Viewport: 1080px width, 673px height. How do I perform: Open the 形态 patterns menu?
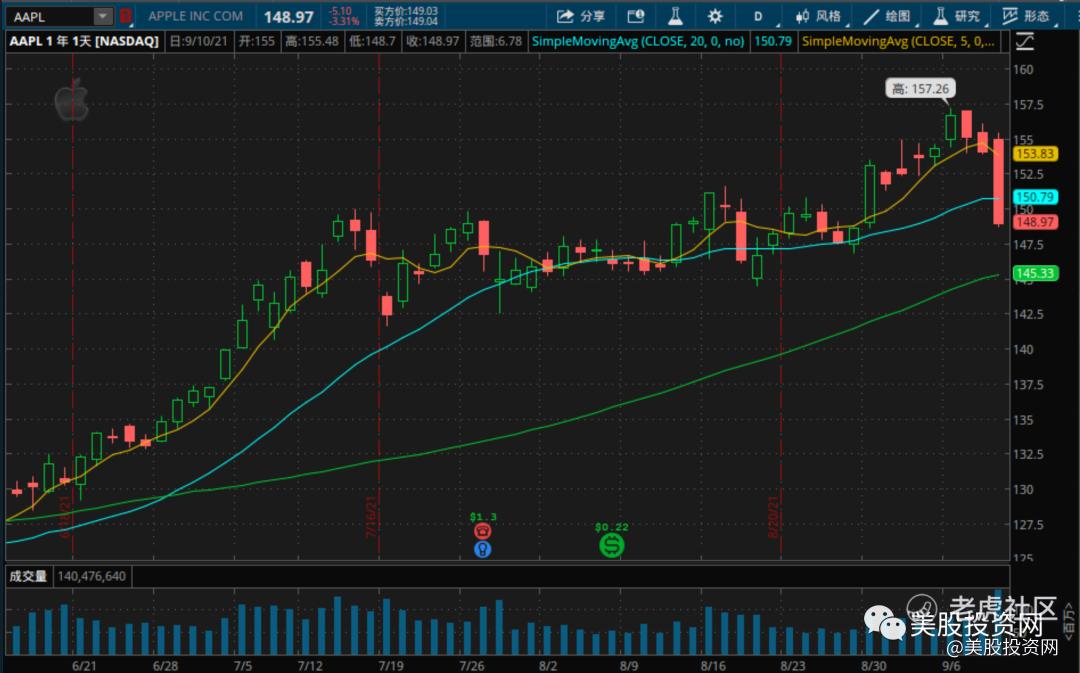[x=1026, y=16]
